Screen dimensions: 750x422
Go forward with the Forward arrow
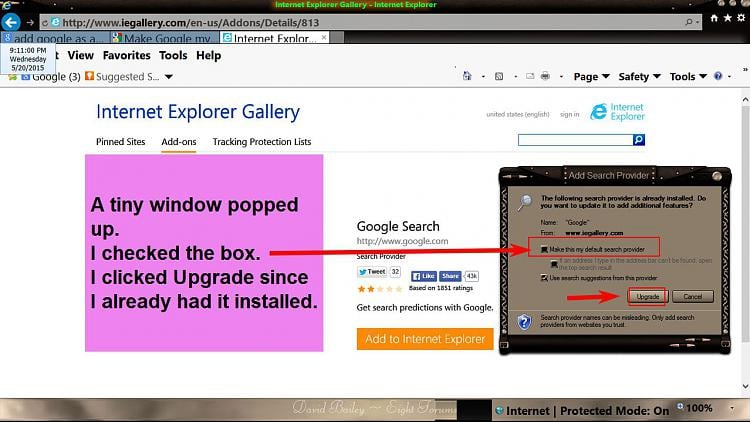(30, 22)
